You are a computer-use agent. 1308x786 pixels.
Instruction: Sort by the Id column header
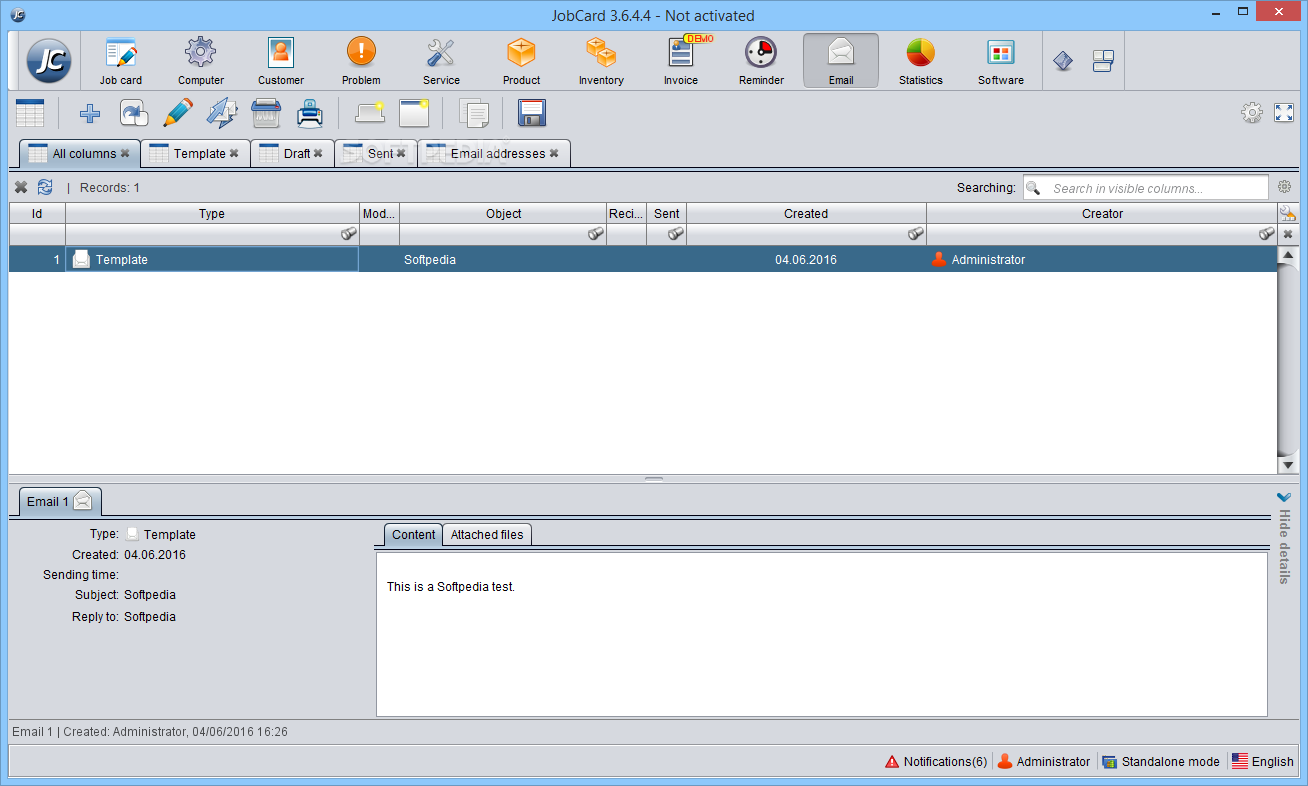click(x=37, y=213)
